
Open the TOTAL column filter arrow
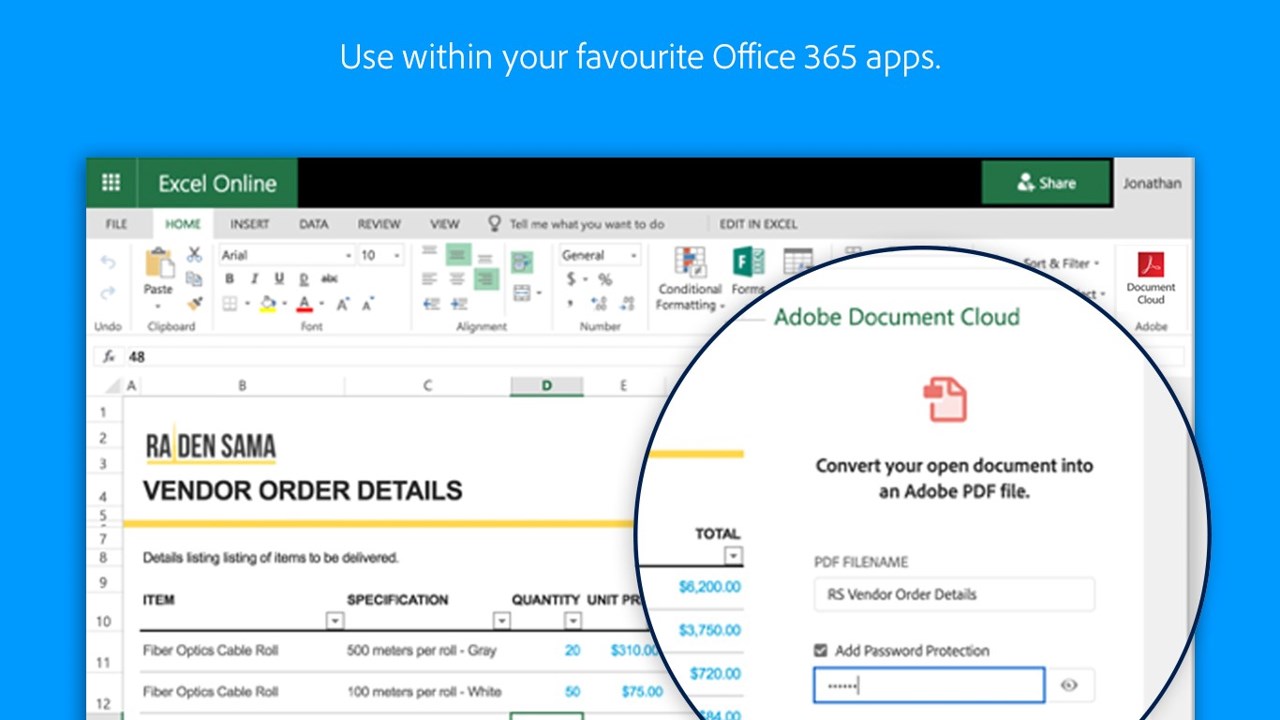point(734,556)
